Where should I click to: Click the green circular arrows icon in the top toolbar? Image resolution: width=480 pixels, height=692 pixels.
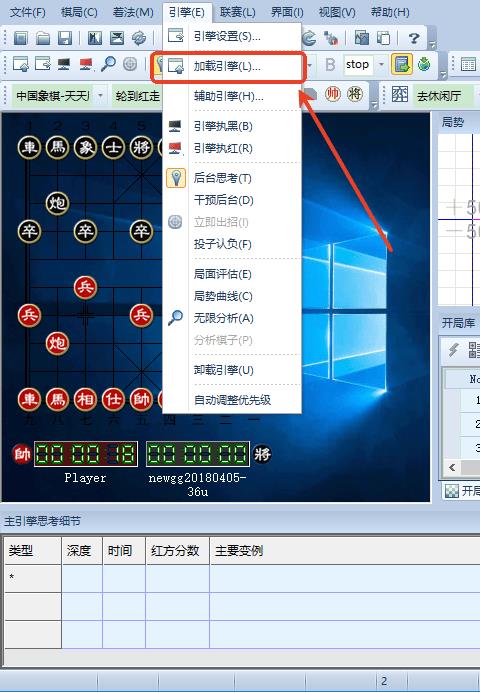(x=139, y=38)
